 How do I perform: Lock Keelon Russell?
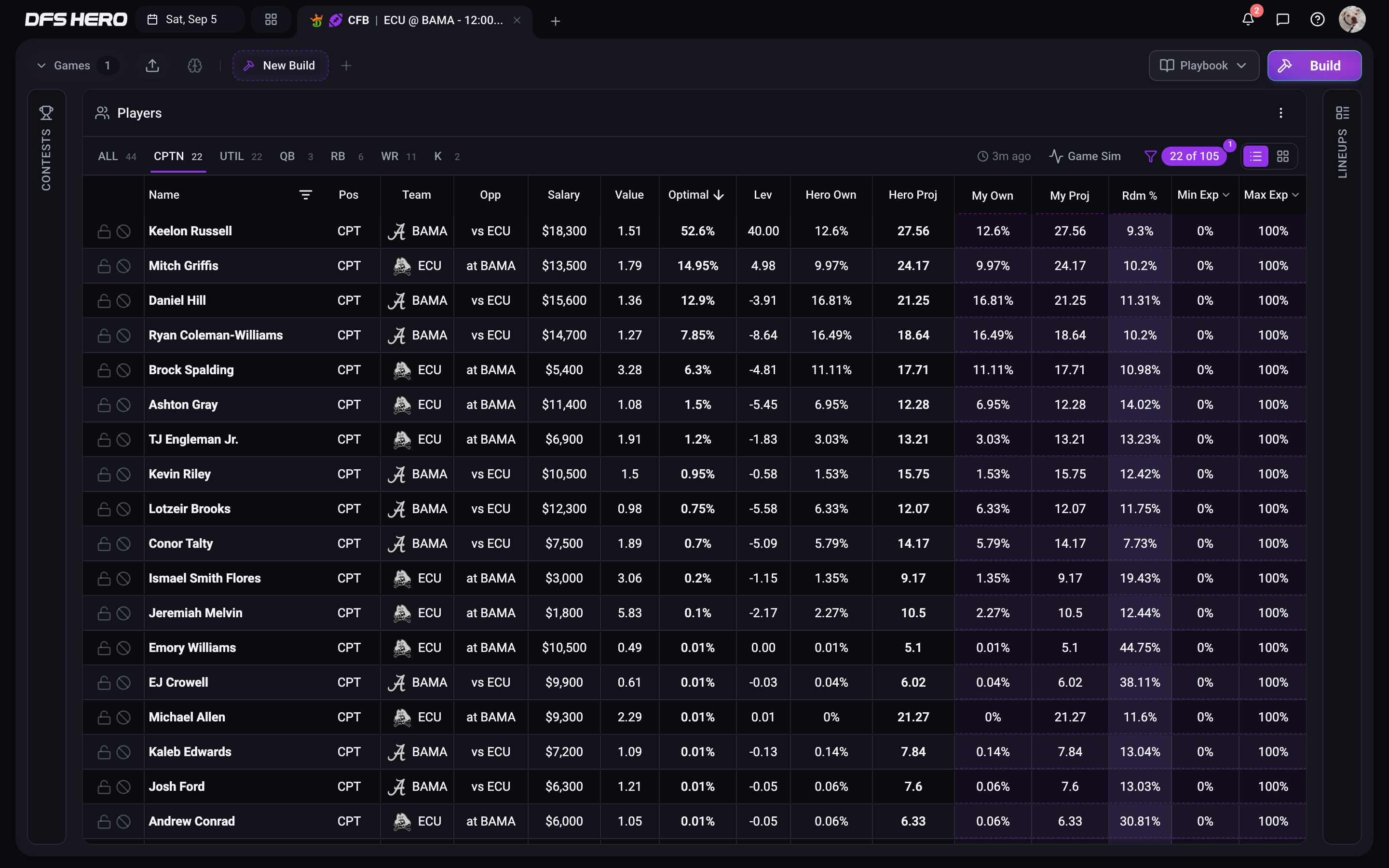point(104,231)
